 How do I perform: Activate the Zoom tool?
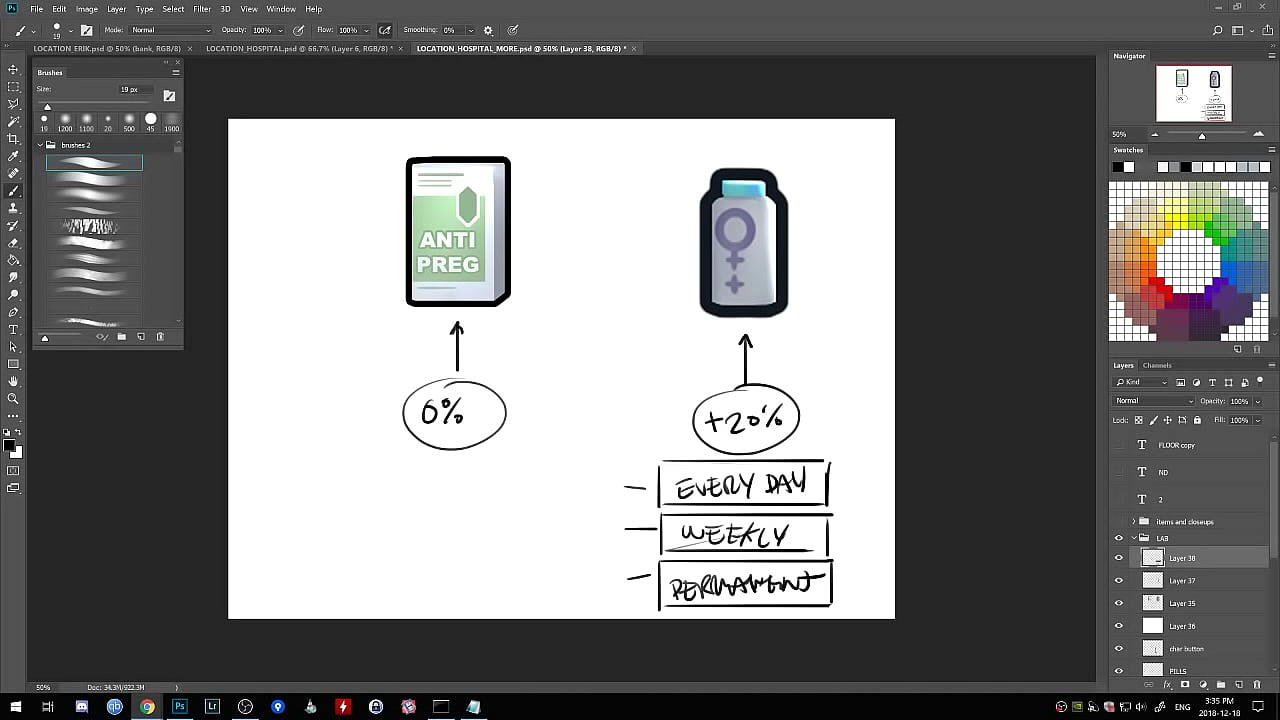tap(13, 398)
